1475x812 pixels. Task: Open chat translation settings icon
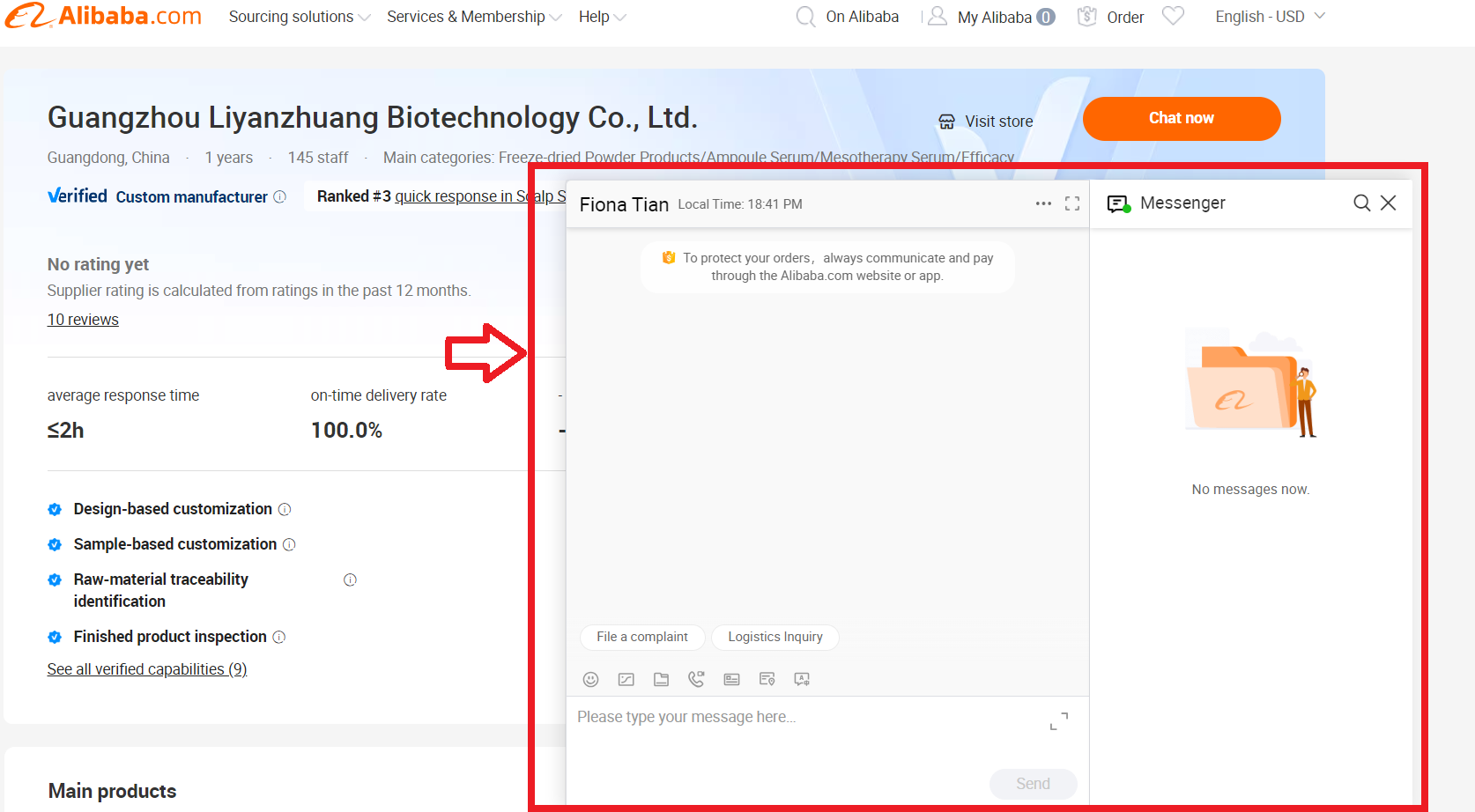click(802, 679)
